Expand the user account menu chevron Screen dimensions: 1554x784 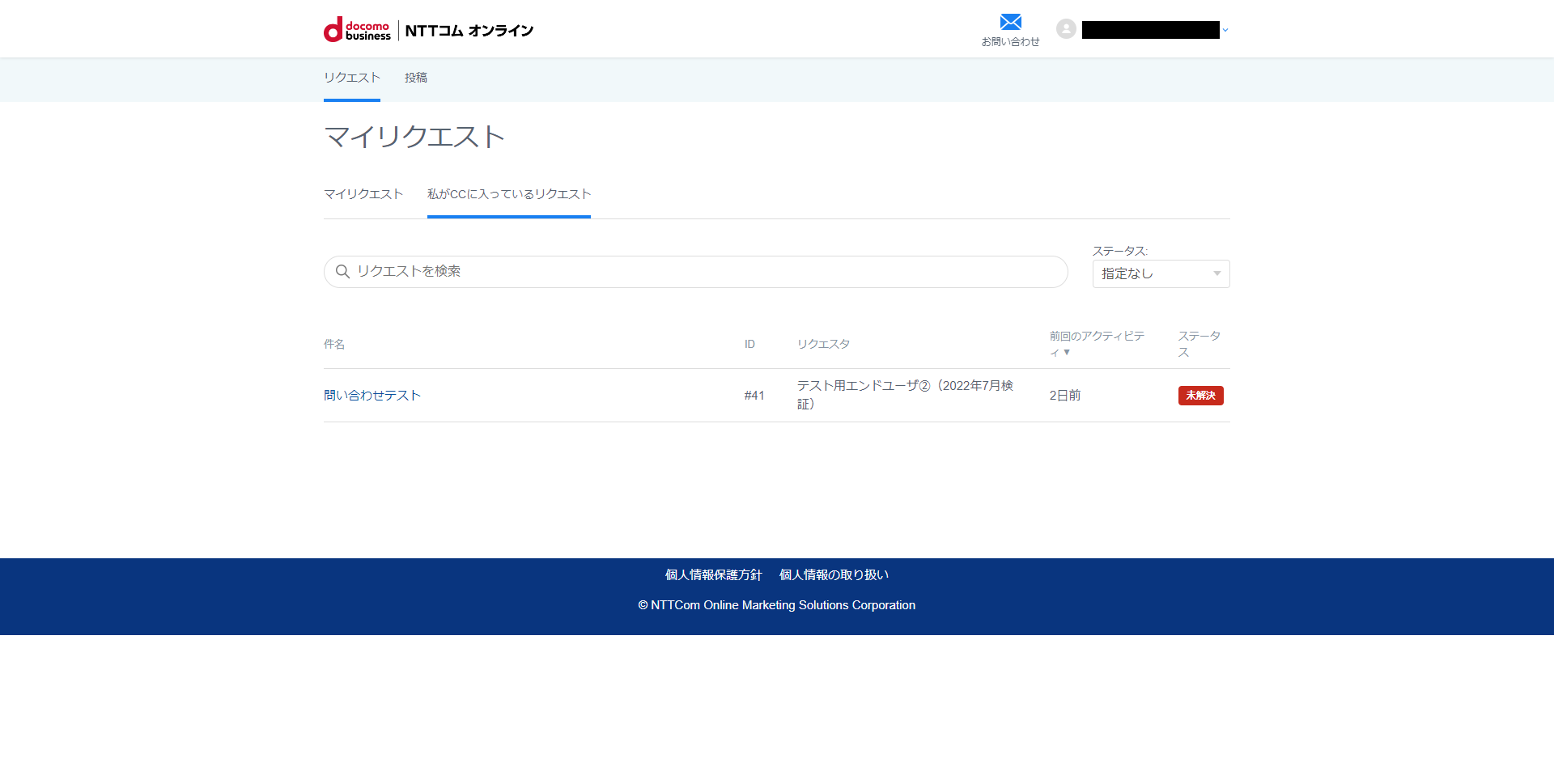click(1225, 31)
